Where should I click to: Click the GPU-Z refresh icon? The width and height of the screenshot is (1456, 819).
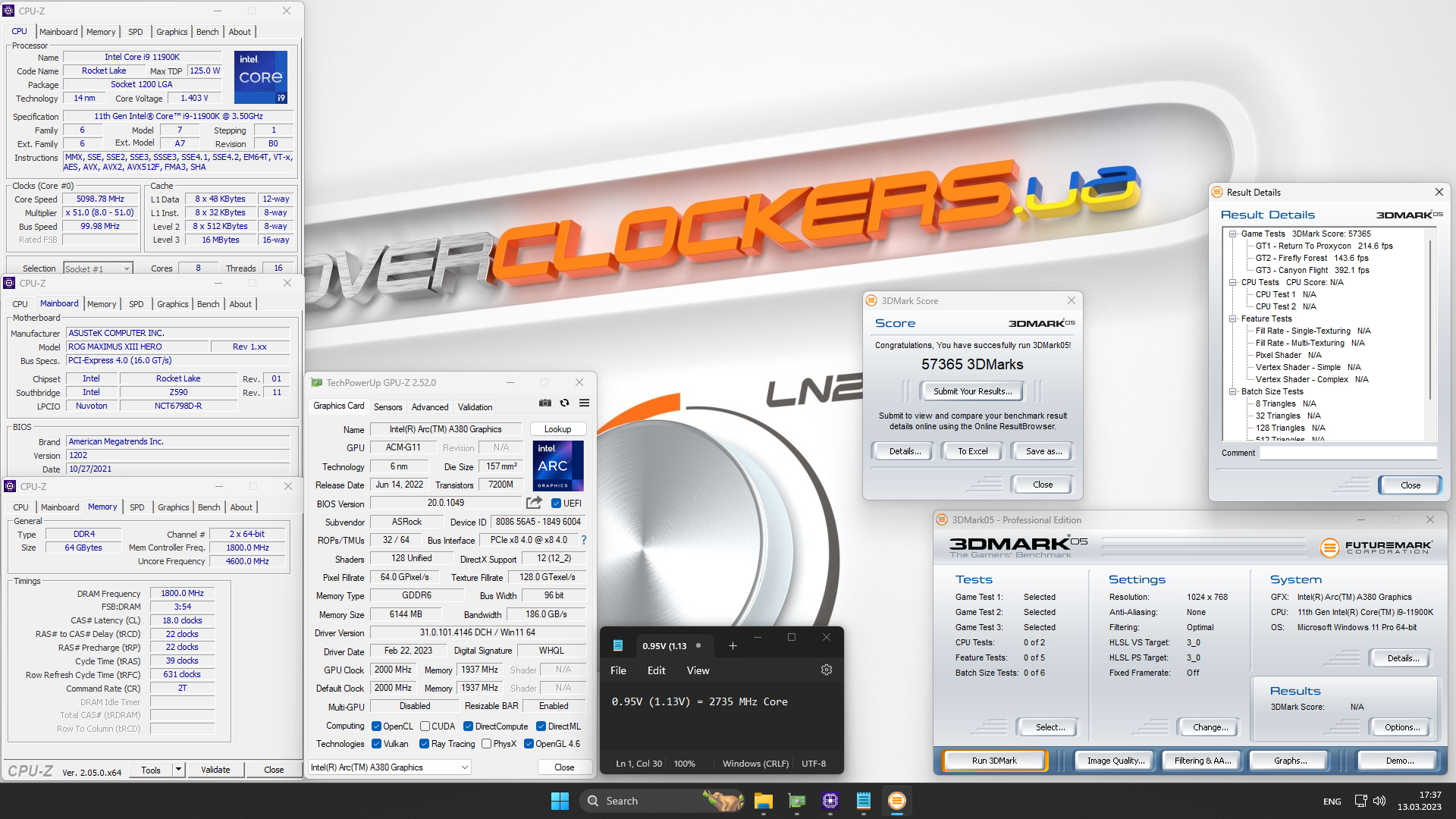point(564,403)
